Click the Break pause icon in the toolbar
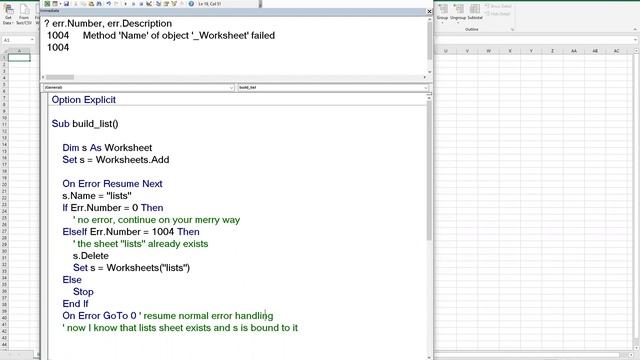This screenshot has width=640, height=360. [x=133, y=4]
